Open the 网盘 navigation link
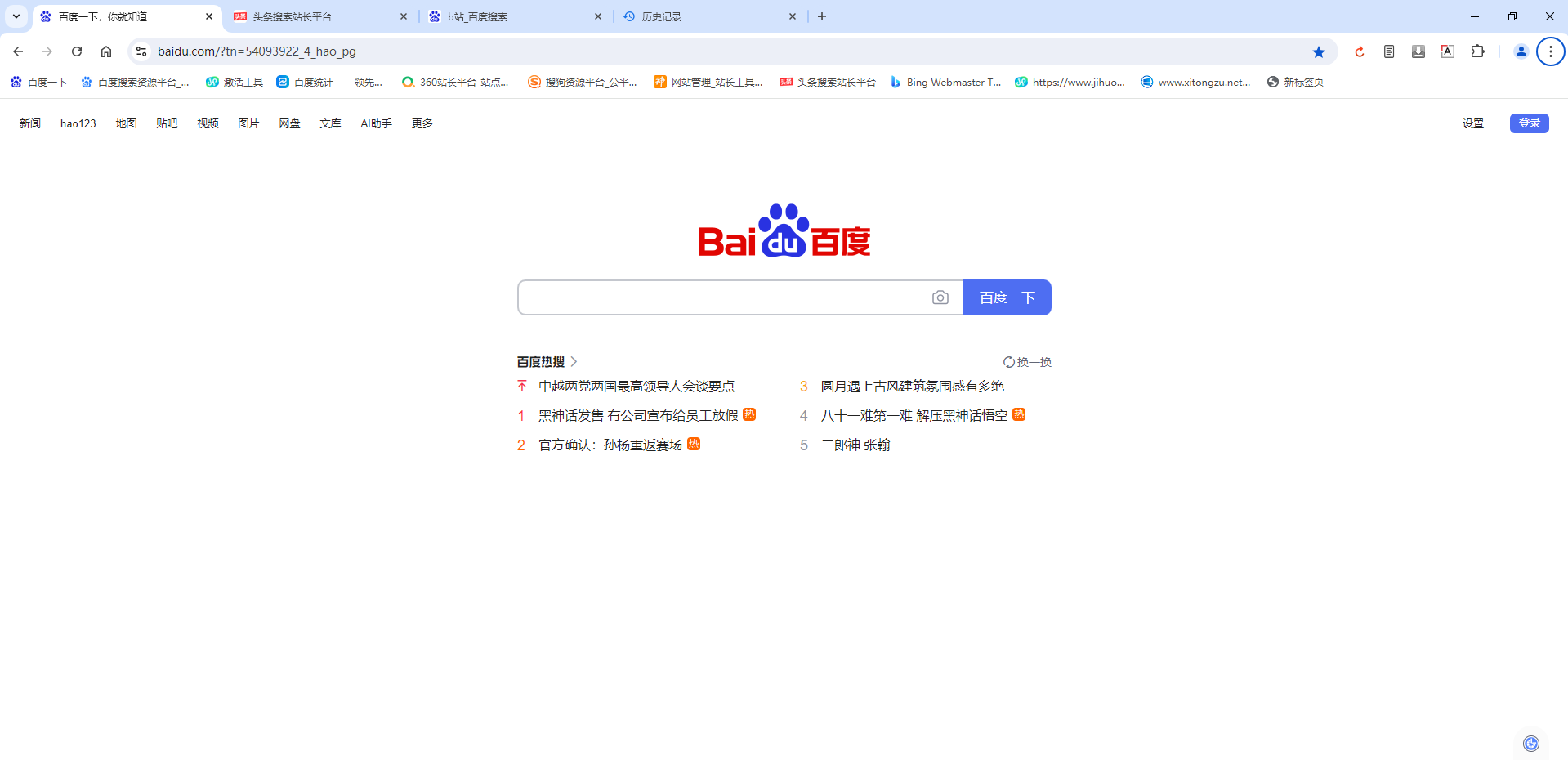Viewport: 1568px width, 760px height. click(289, 123)
